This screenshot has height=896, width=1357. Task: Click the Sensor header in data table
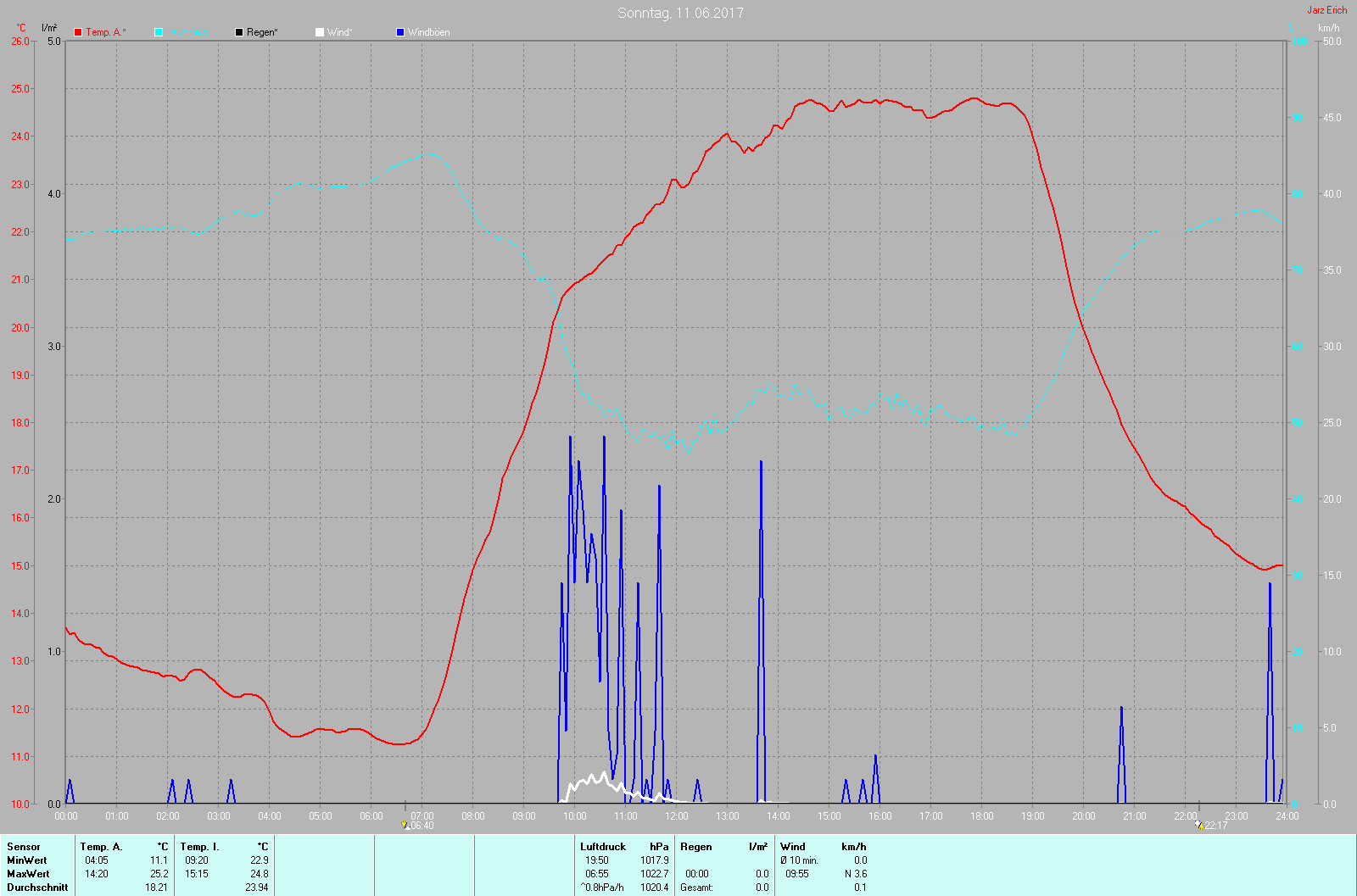click(24, 847)
